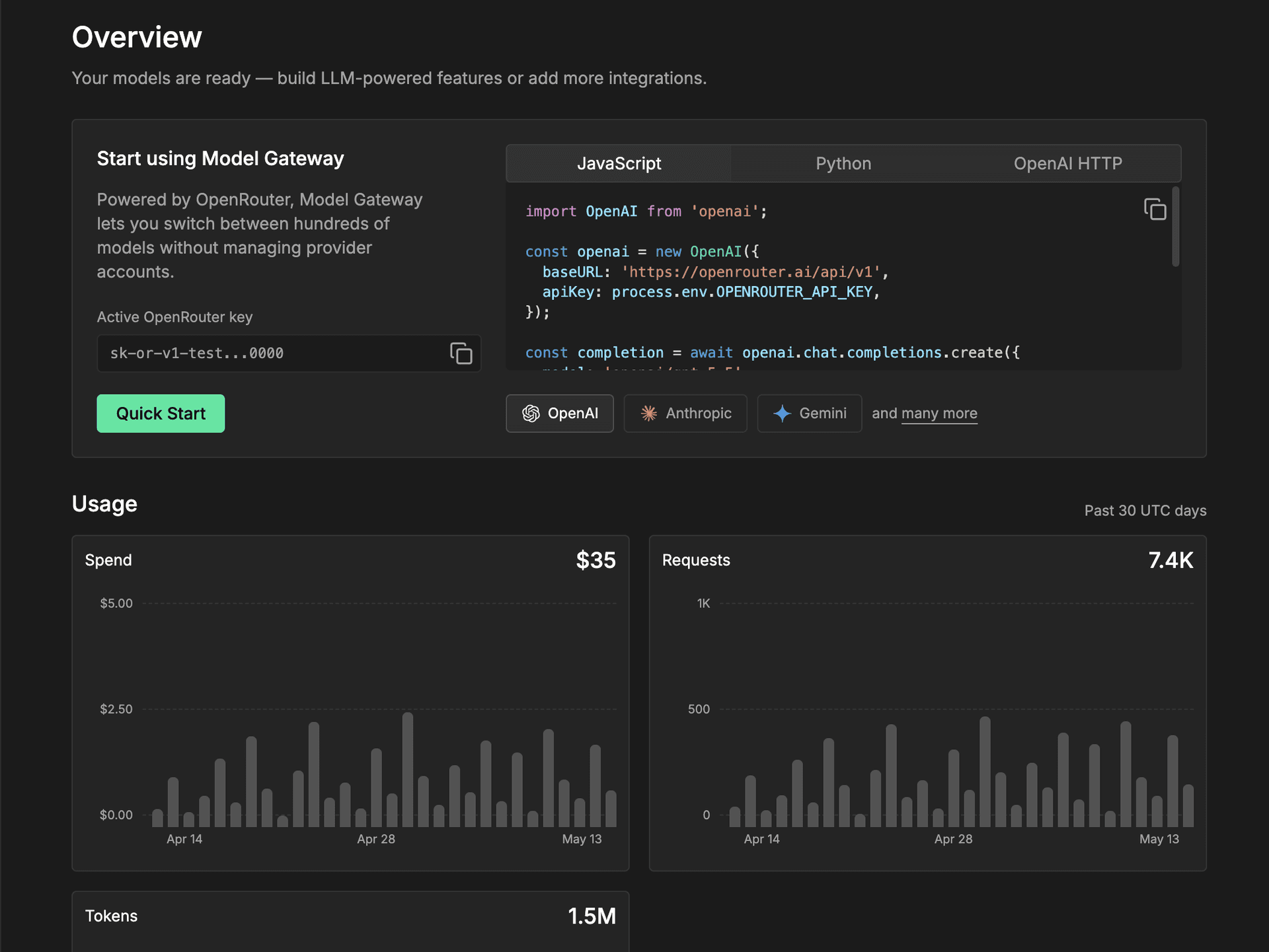Click the code snippet scrollbar

1175,227
